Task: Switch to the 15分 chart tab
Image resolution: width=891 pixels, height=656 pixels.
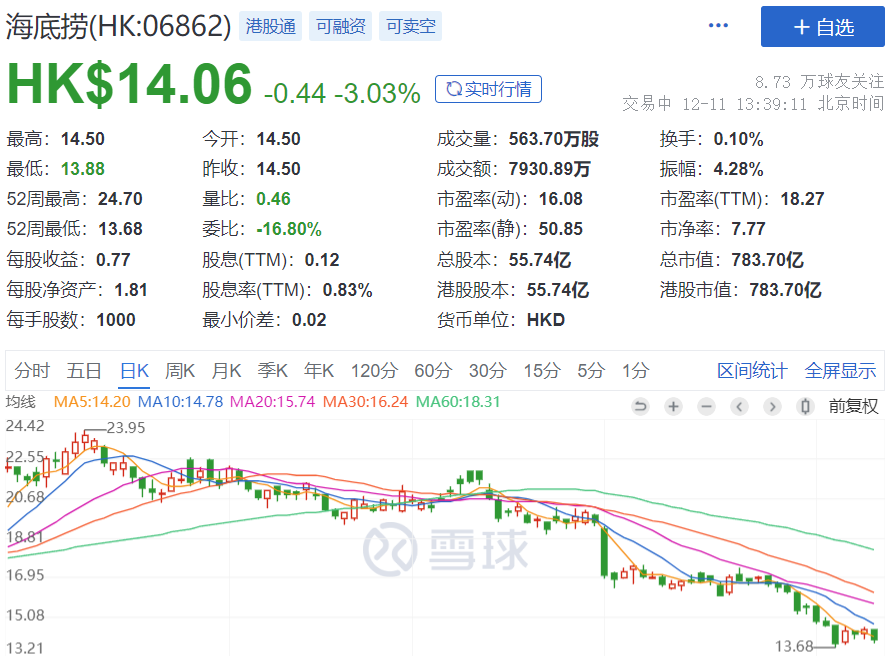Action: click(x=542, y=371)
